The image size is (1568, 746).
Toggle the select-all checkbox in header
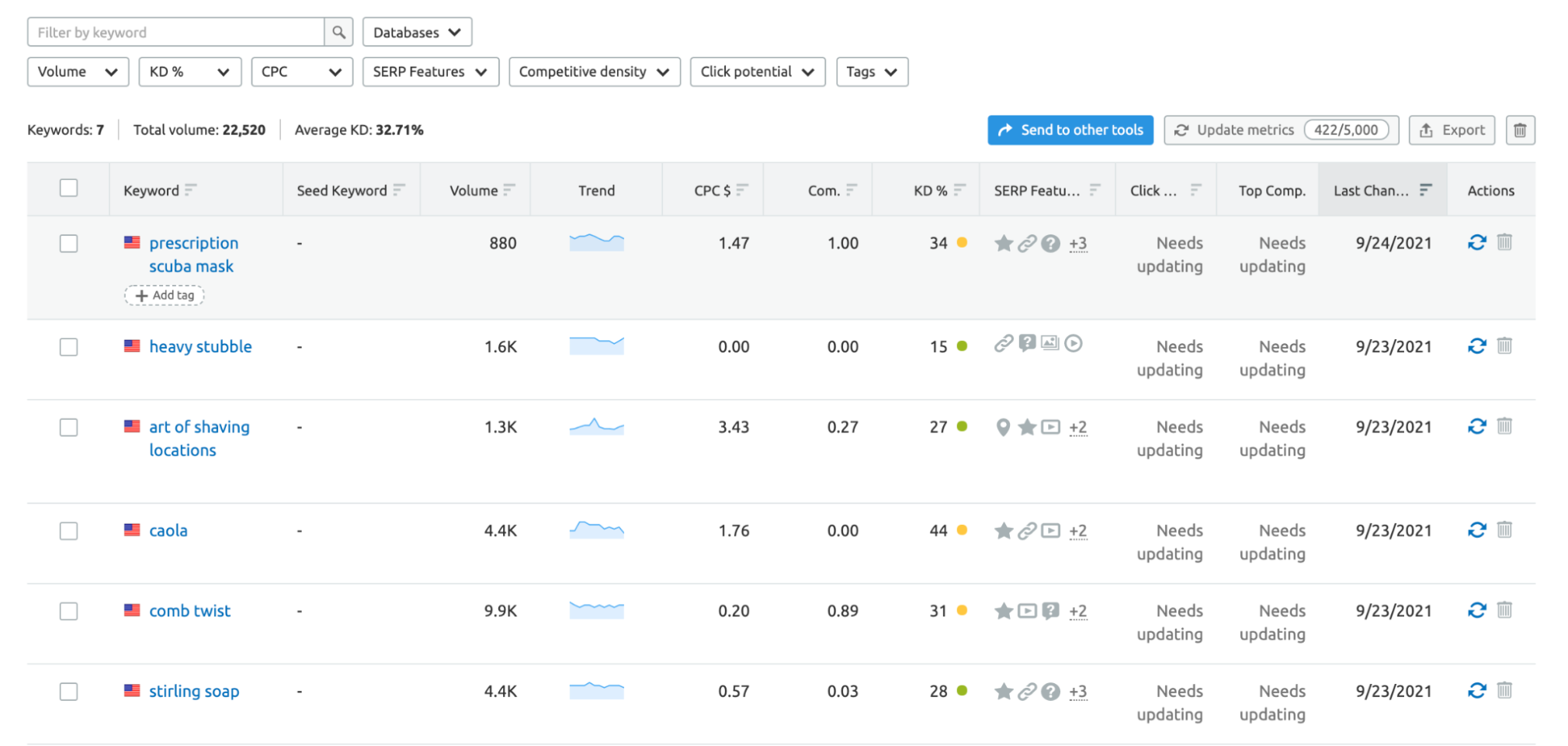point(69,188)
